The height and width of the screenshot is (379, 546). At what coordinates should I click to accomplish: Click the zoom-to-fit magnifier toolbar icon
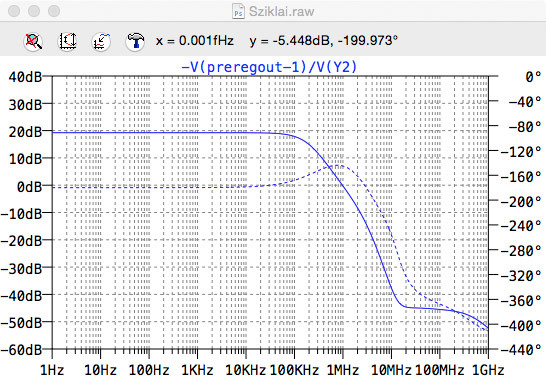point(33,41)
